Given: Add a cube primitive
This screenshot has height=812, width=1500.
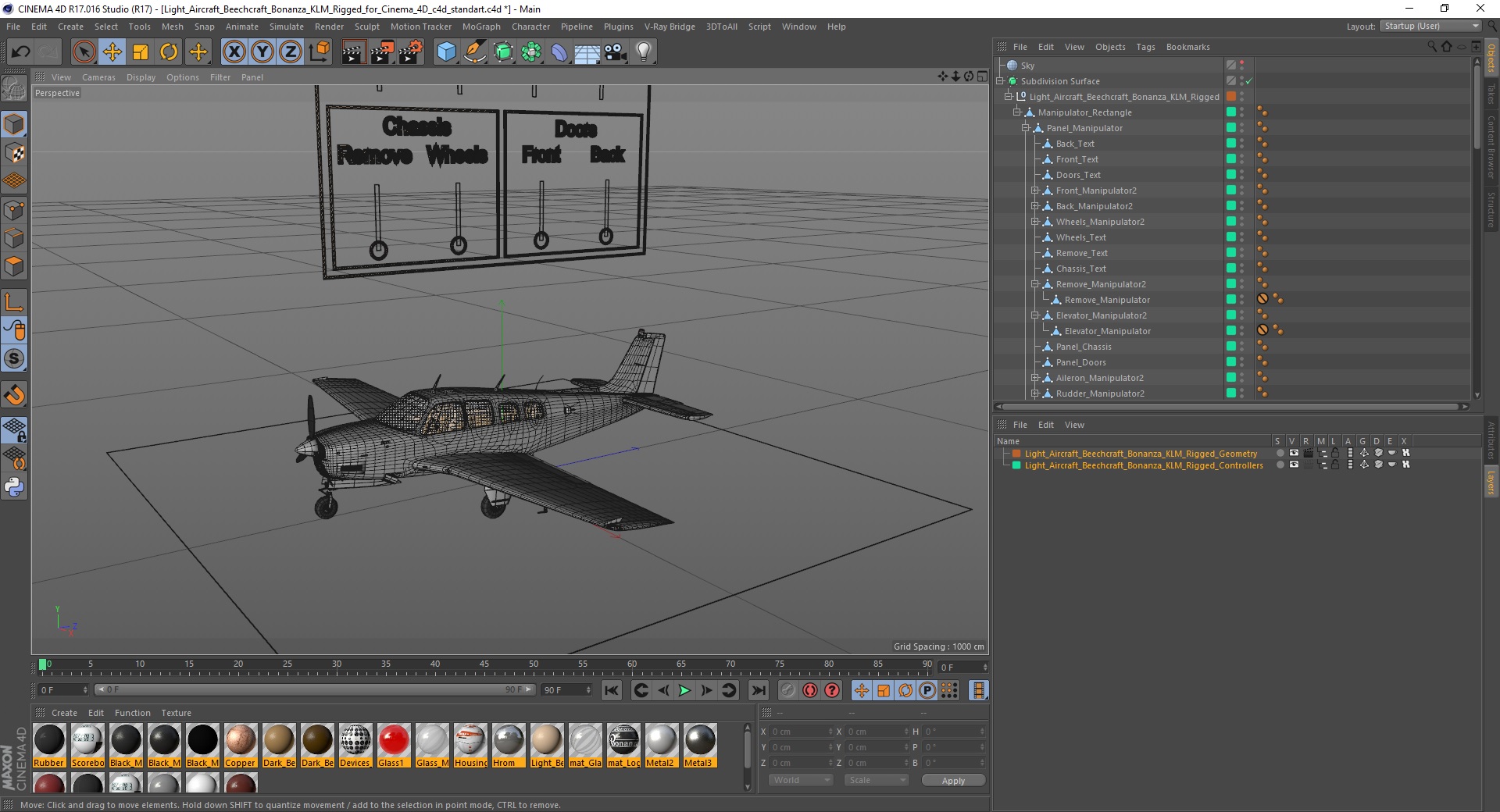Looking at the screenshot, I should pyautogui.click(x=446, y=52).
